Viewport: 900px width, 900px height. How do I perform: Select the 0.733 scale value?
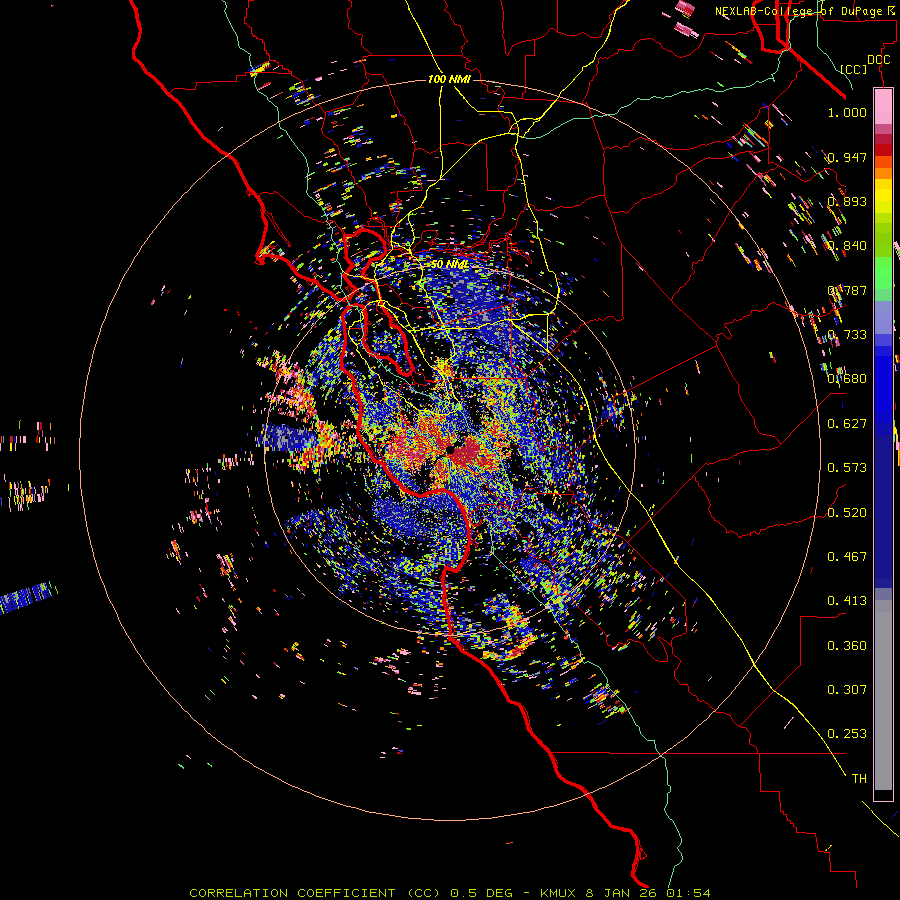tap(847, 335)
